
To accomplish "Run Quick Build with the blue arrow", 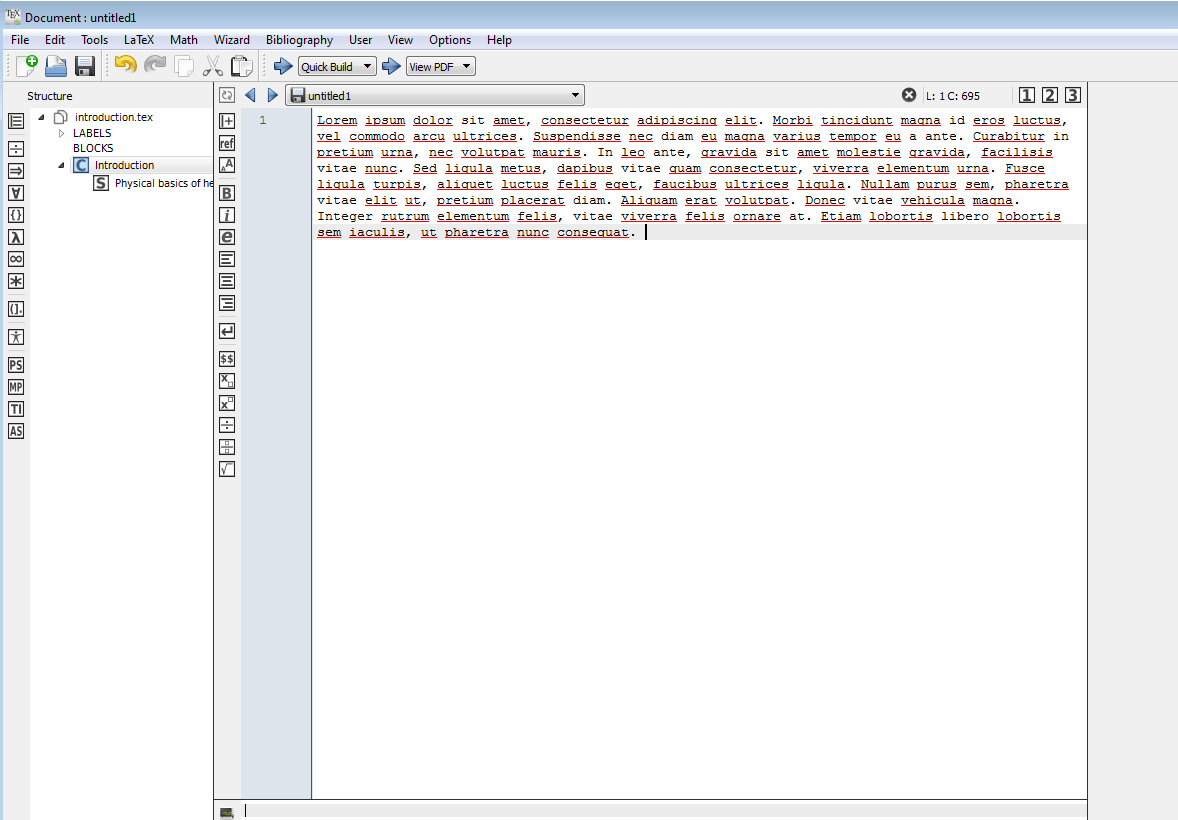I will tap(283, 66).
